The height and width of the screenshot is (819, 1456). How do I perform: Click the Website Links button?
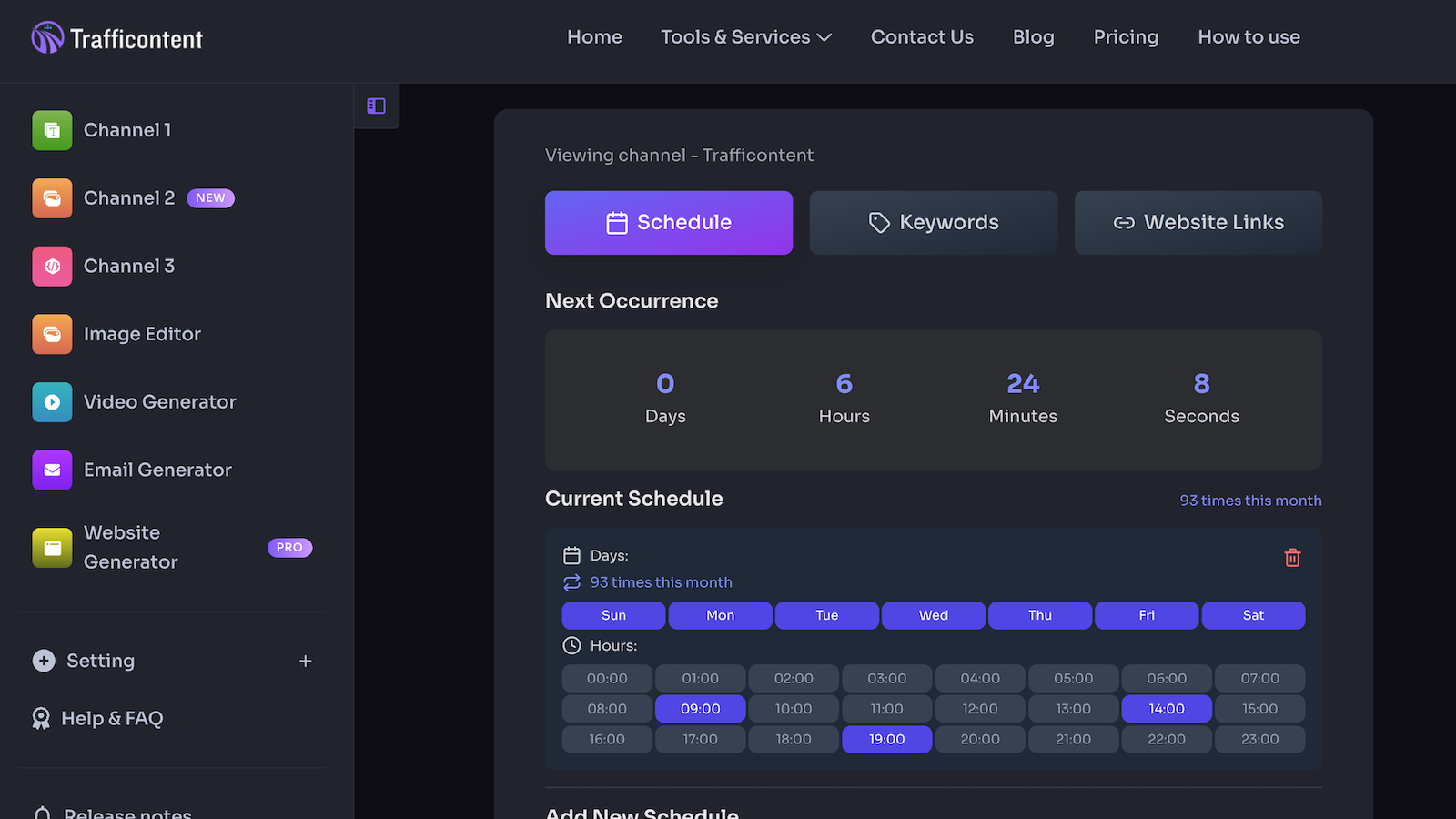(1198, 222)
